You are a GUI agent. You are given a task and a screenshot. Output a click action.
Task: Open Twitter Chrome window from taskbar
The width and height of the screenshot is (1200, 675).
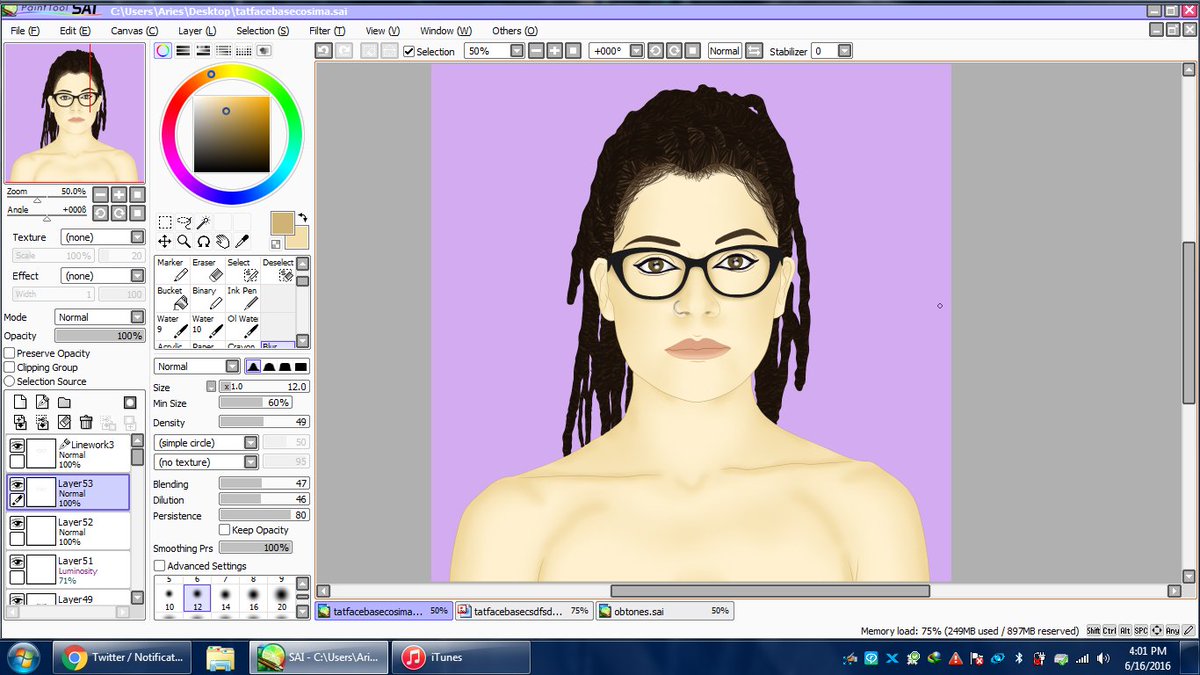pyautogui.click(x=121, y=657)
